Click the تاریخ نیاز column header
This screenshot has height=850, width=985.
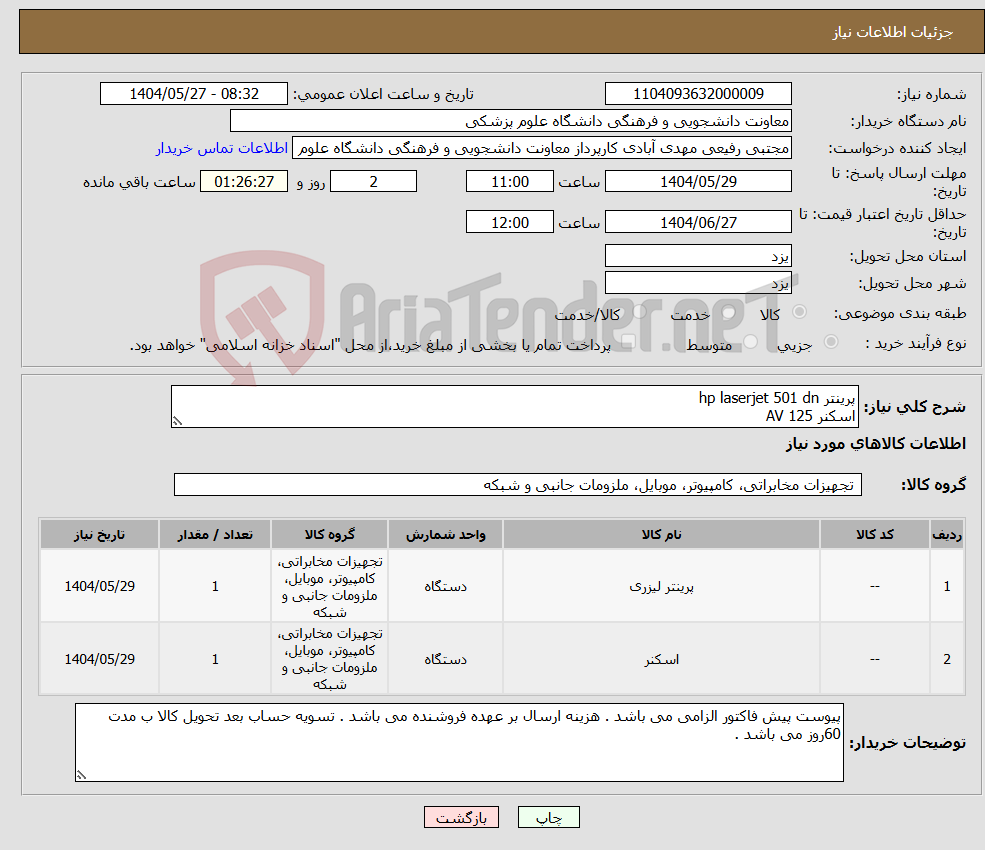[x=99, y=535]
